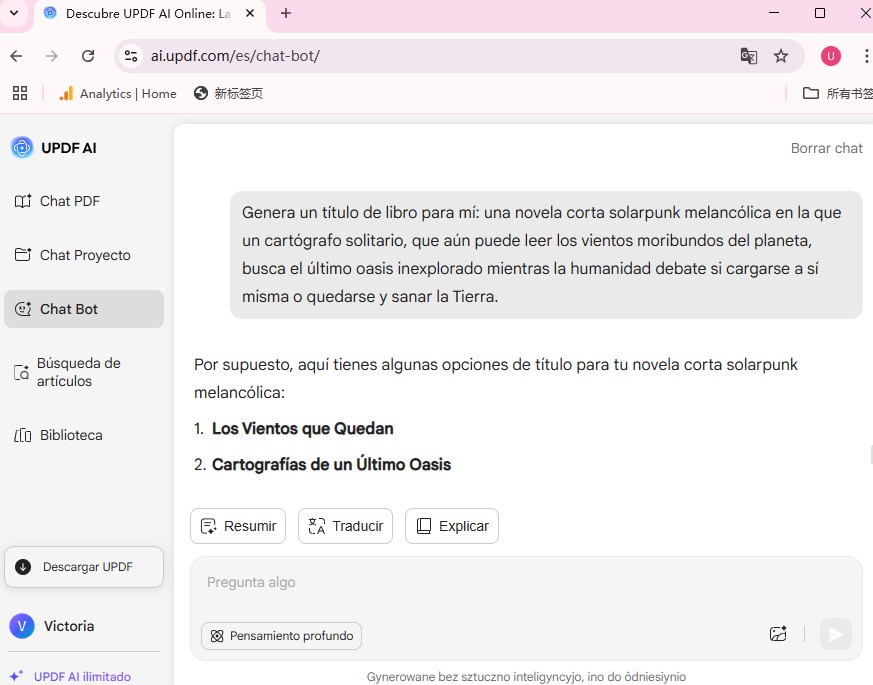Click the address bar URL
873x685 pixels.
click(235, 56)
